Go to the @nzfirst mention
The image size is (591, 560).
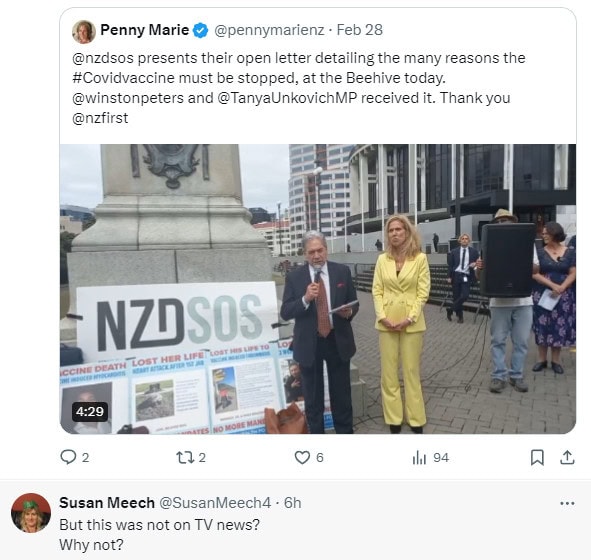coord(100,118)
